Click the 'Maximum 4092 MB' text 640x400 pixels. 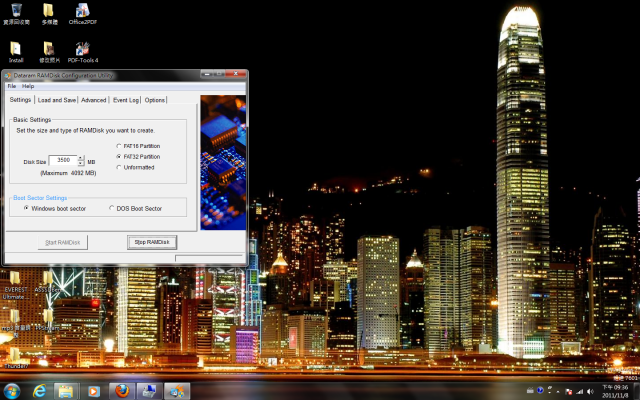(68, 173)
